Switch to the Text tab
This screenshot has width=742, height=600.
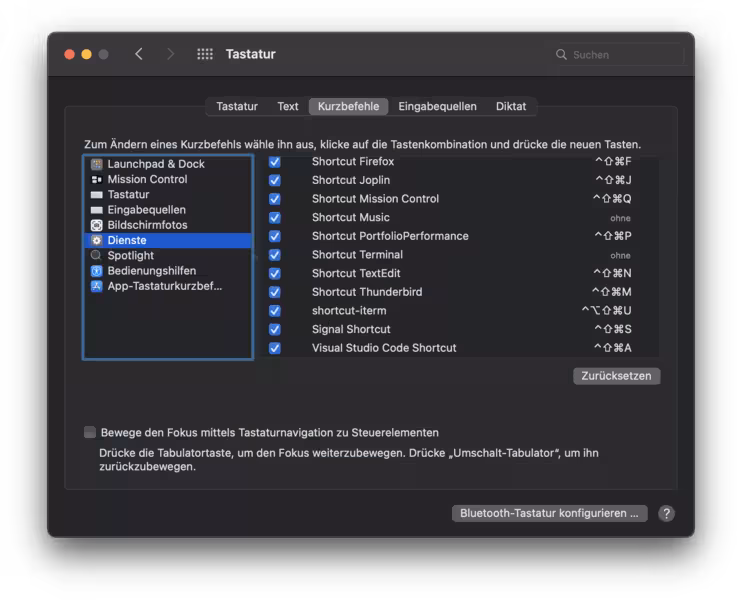(x=288, y=106)
